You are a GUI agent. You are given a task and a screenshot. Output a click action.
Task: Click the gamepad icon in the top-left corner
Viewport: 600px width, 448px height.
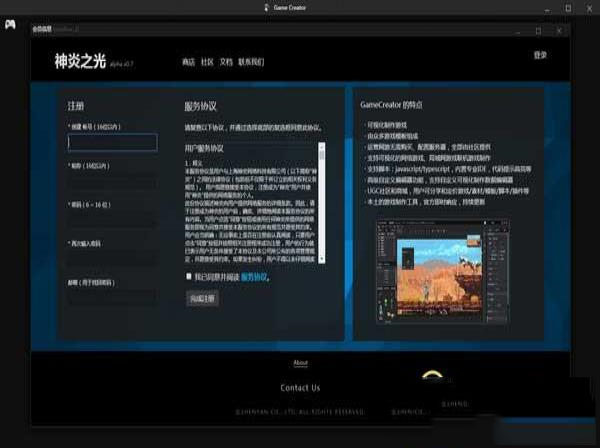point(10,27)
